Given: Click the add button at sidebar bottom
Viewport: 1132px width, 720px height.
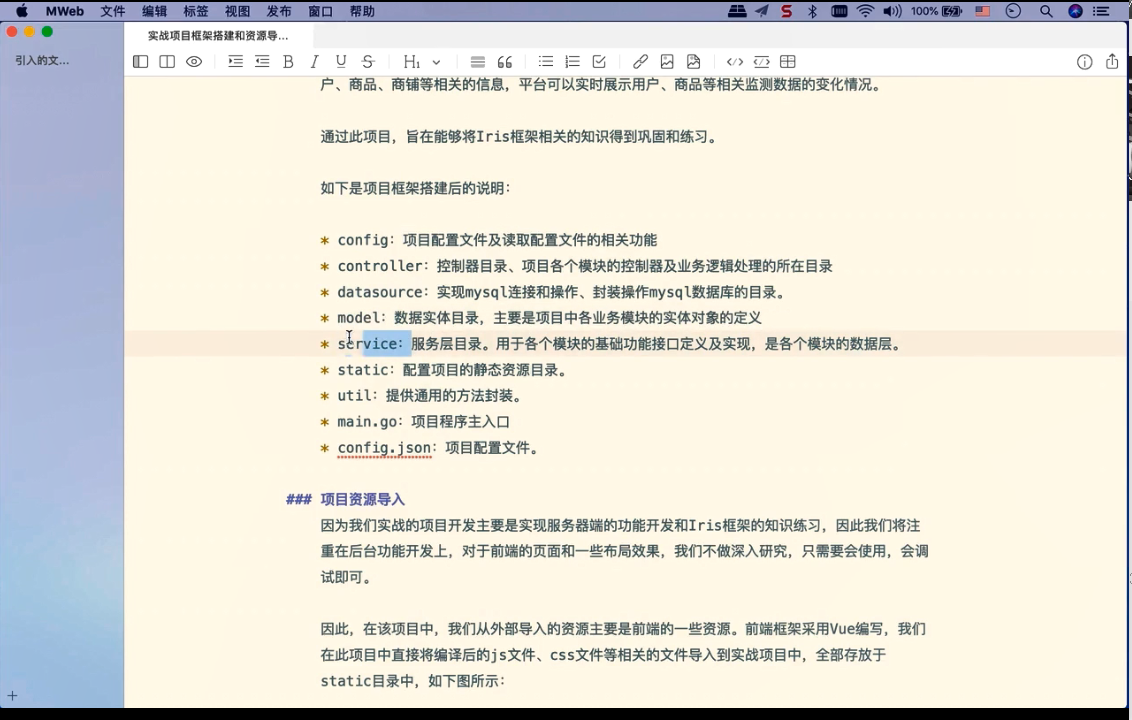Looking at the screenshot, I should (x=13, y=695).
